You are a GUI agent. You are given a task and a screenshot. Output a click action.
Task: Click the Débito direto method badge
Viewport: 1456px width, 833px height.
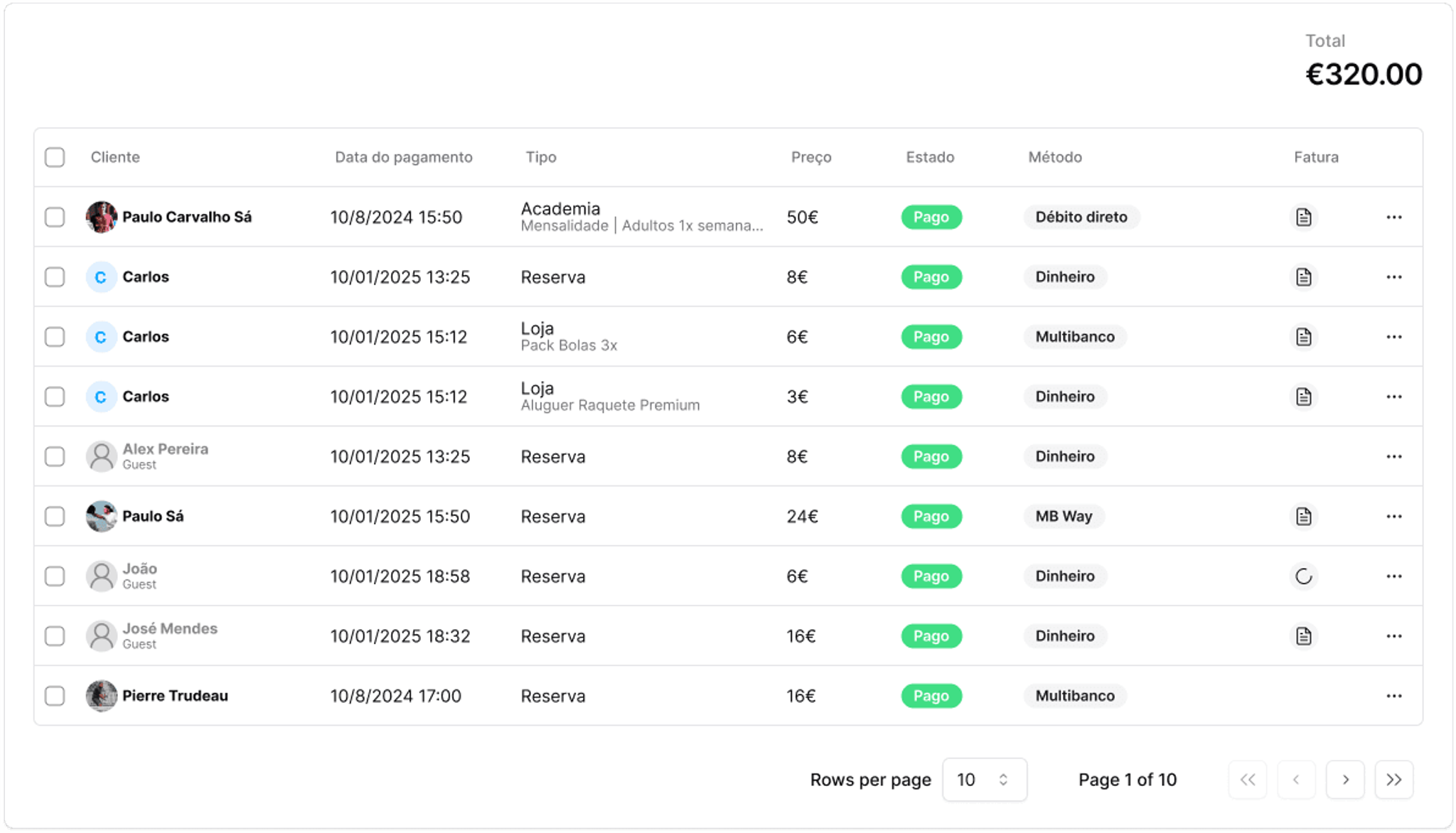click(x=1081, y=217)
